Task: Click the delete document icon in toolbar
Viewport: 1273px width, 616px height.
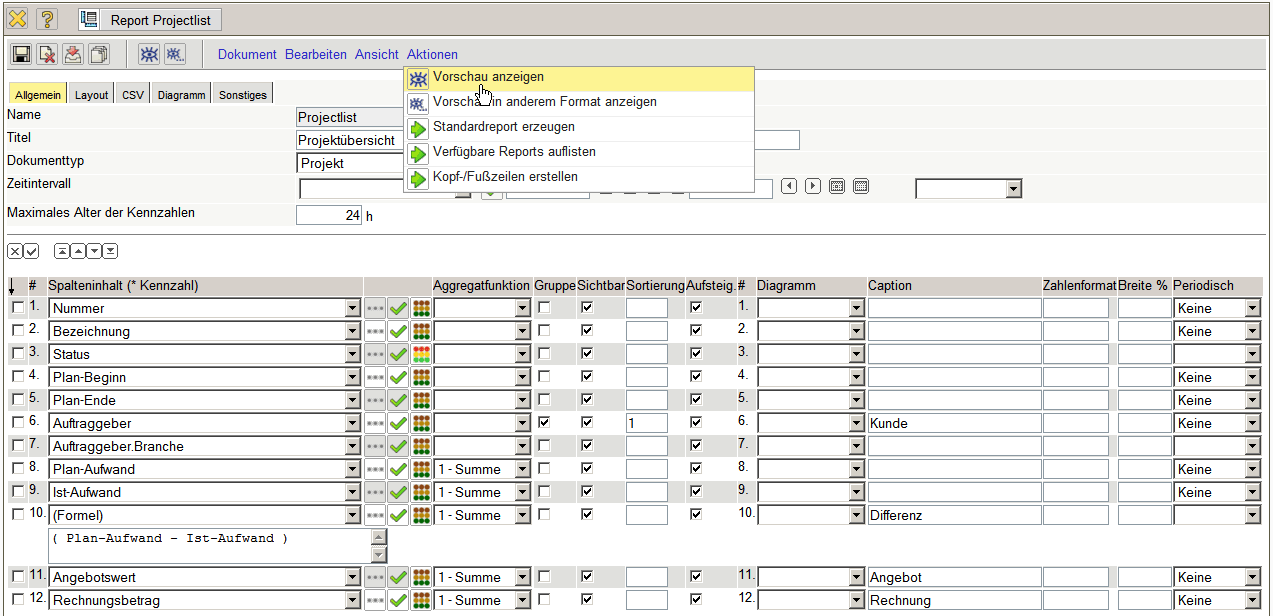Action: tap(47, 55)
